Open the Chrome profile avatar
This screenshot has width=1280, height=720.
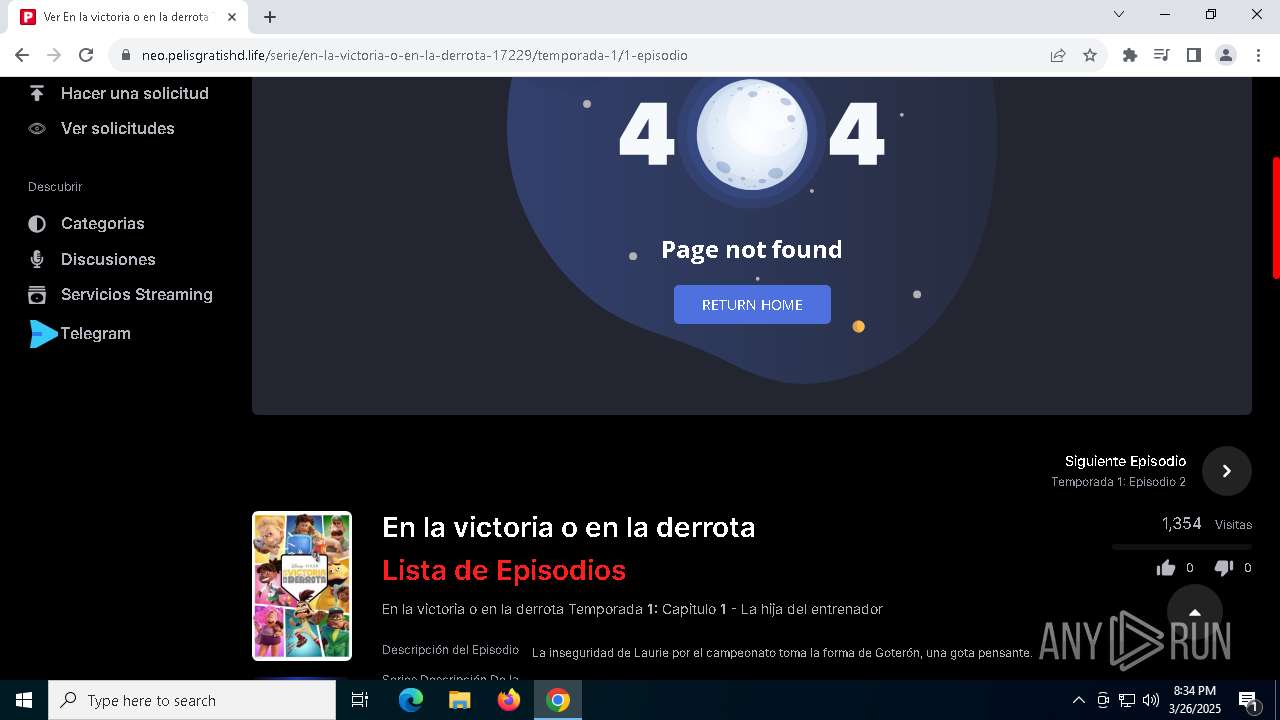pyautogui.click(x=1226, y=55)
